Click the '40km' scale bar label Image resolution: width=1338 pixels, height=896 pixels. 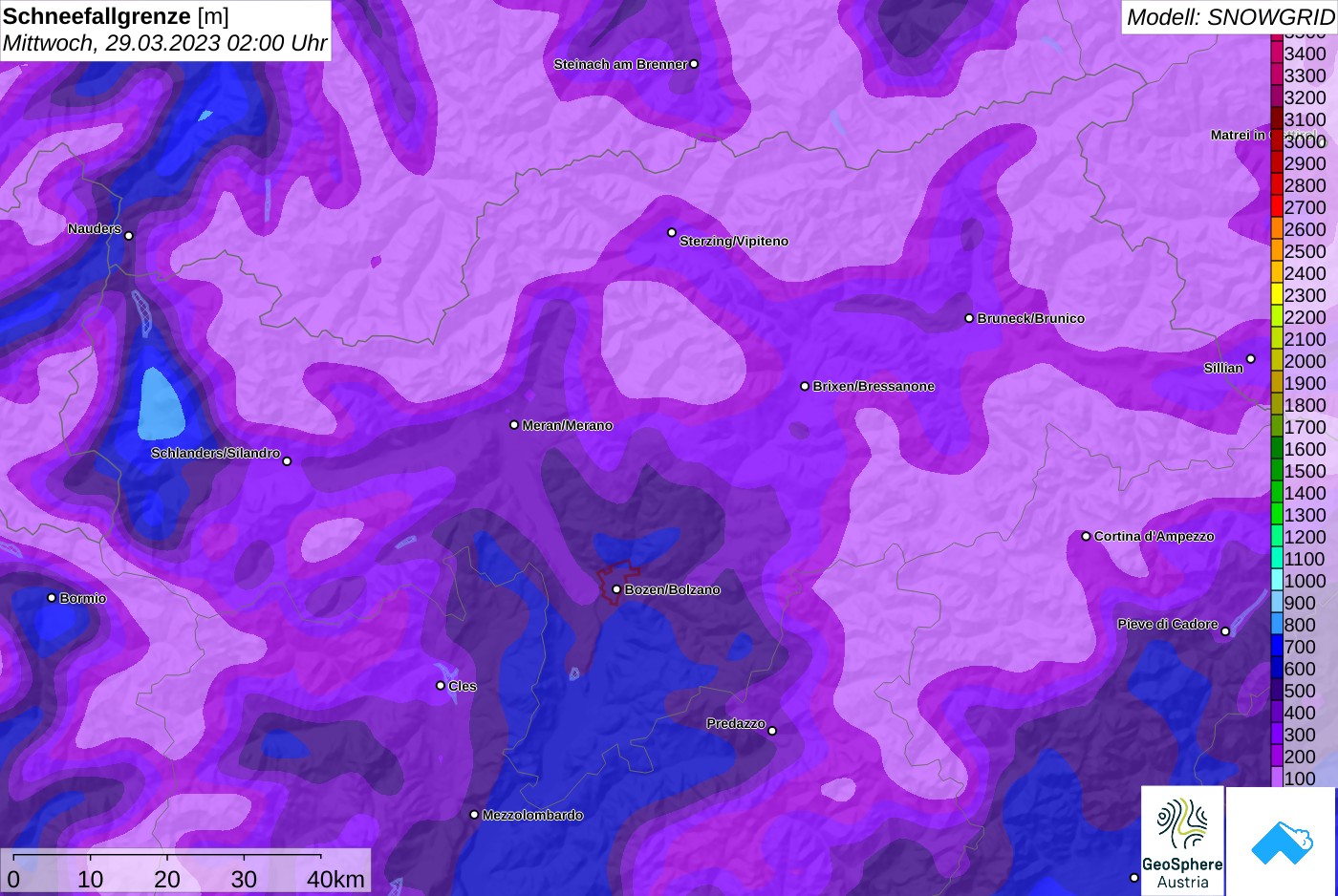click(335, 879)
